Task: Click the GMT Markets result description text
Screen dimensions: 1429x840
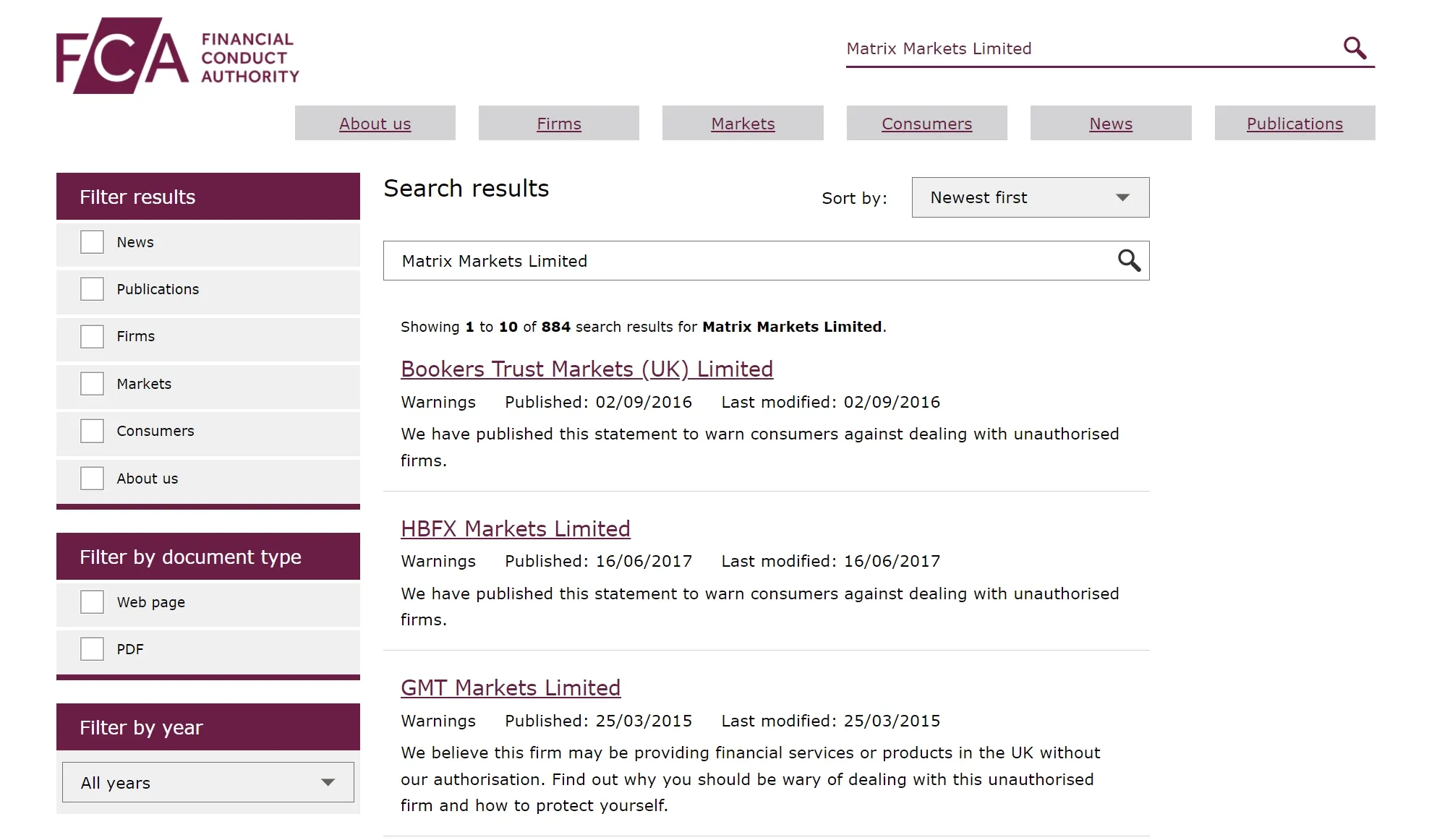Action: (x=751, y=779)
